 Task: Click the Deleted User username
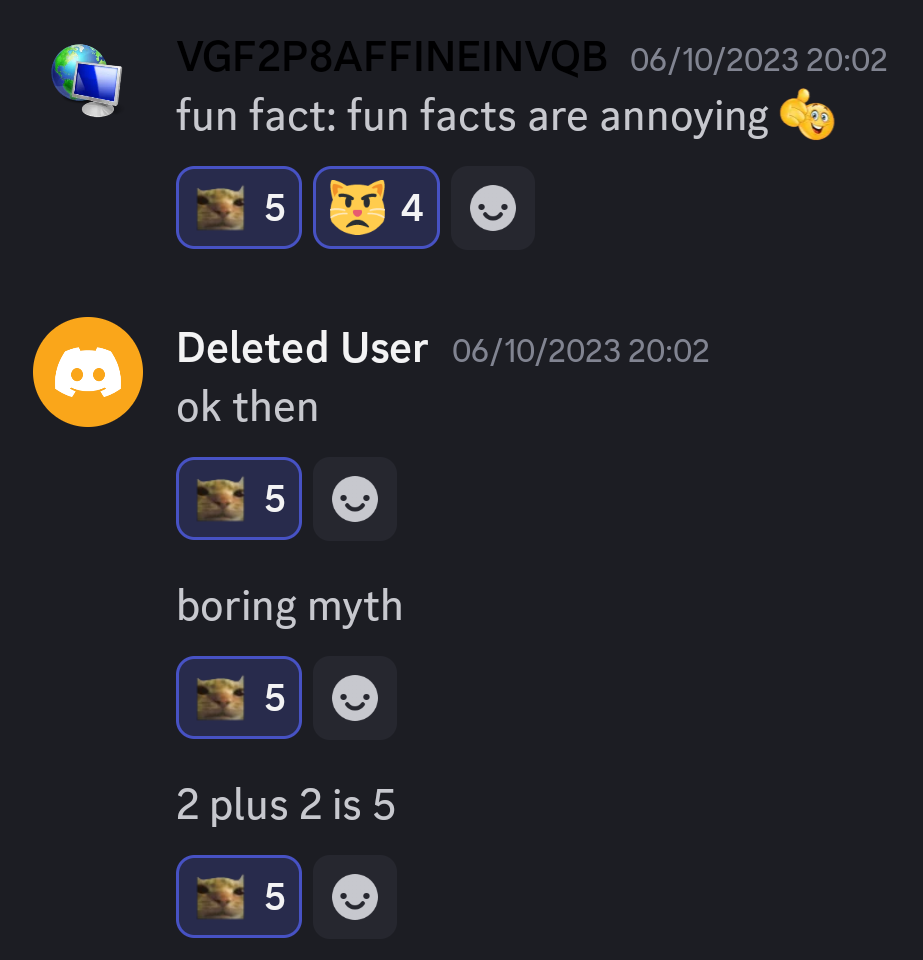point(302,349)
